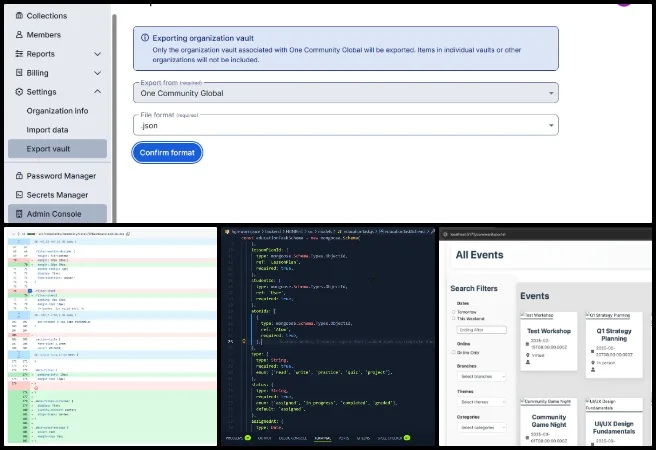Click the info icon in export callout
Image resolution: width=656 pixels, height=450 pixels.
(x=145, y=38)
